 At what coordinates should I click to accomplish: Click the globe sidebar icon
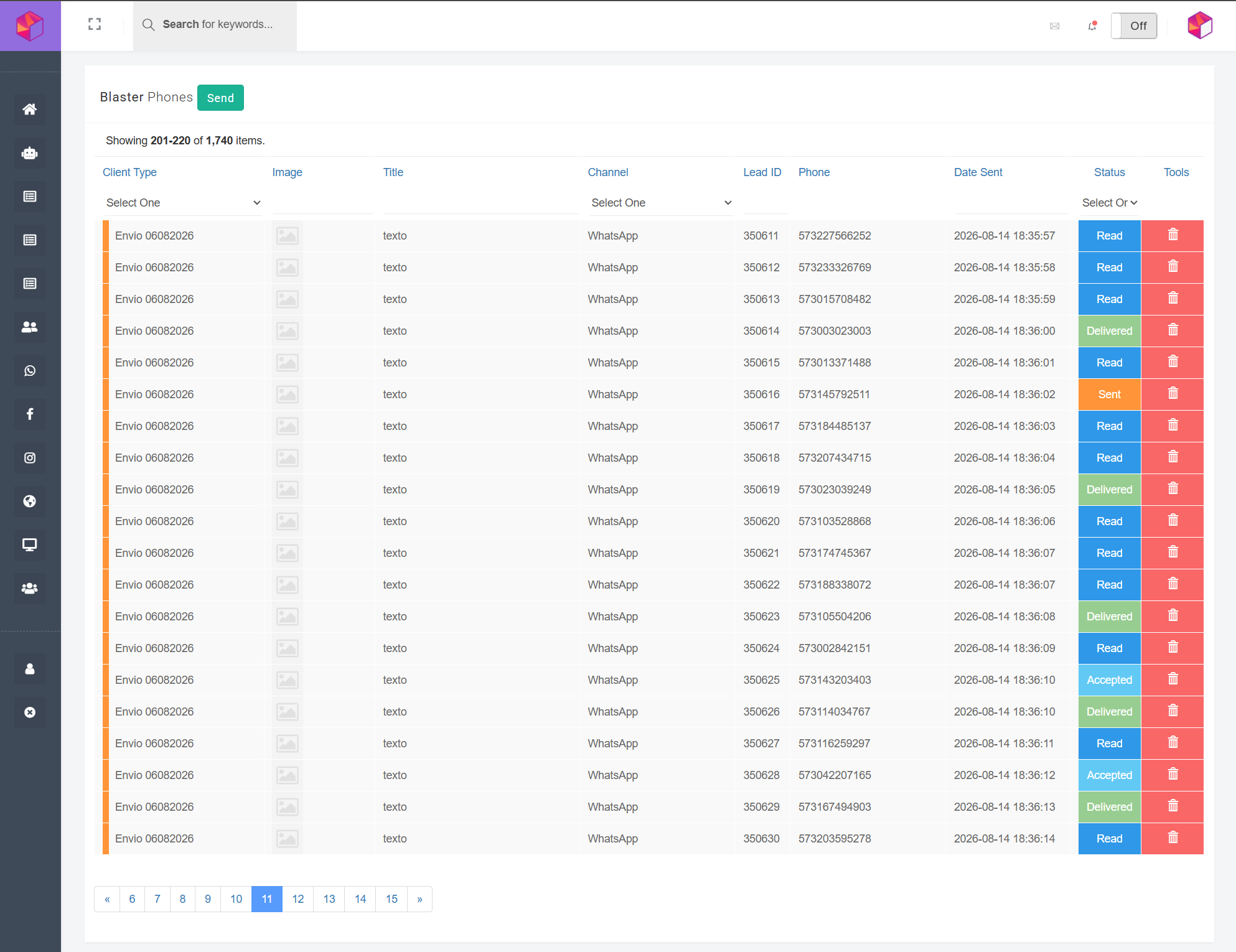[29, 502]
